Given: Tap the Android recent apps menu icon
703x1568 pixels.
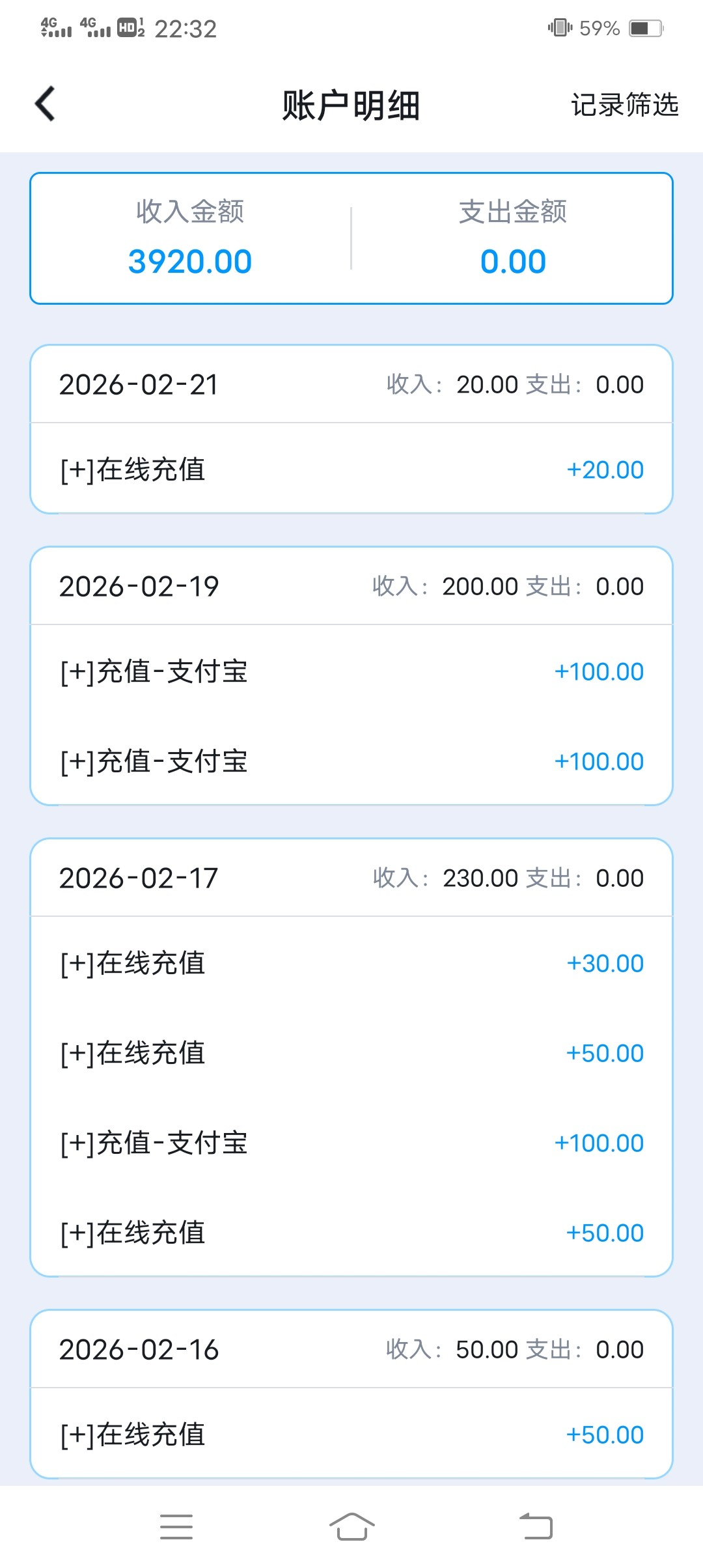Looking at the screenshot, I should pyautogui.click(x=176, y=1526).
